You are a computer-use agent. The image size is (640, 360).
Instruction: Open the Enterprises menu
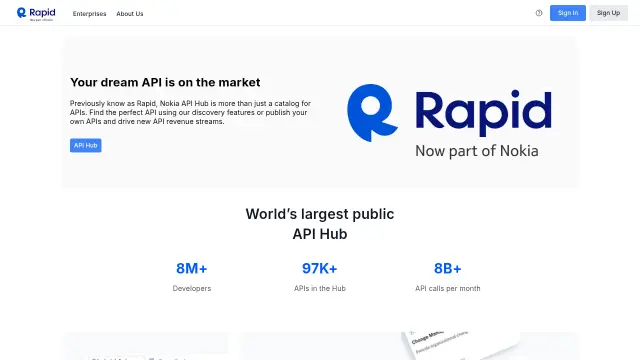tap(89, 13)
